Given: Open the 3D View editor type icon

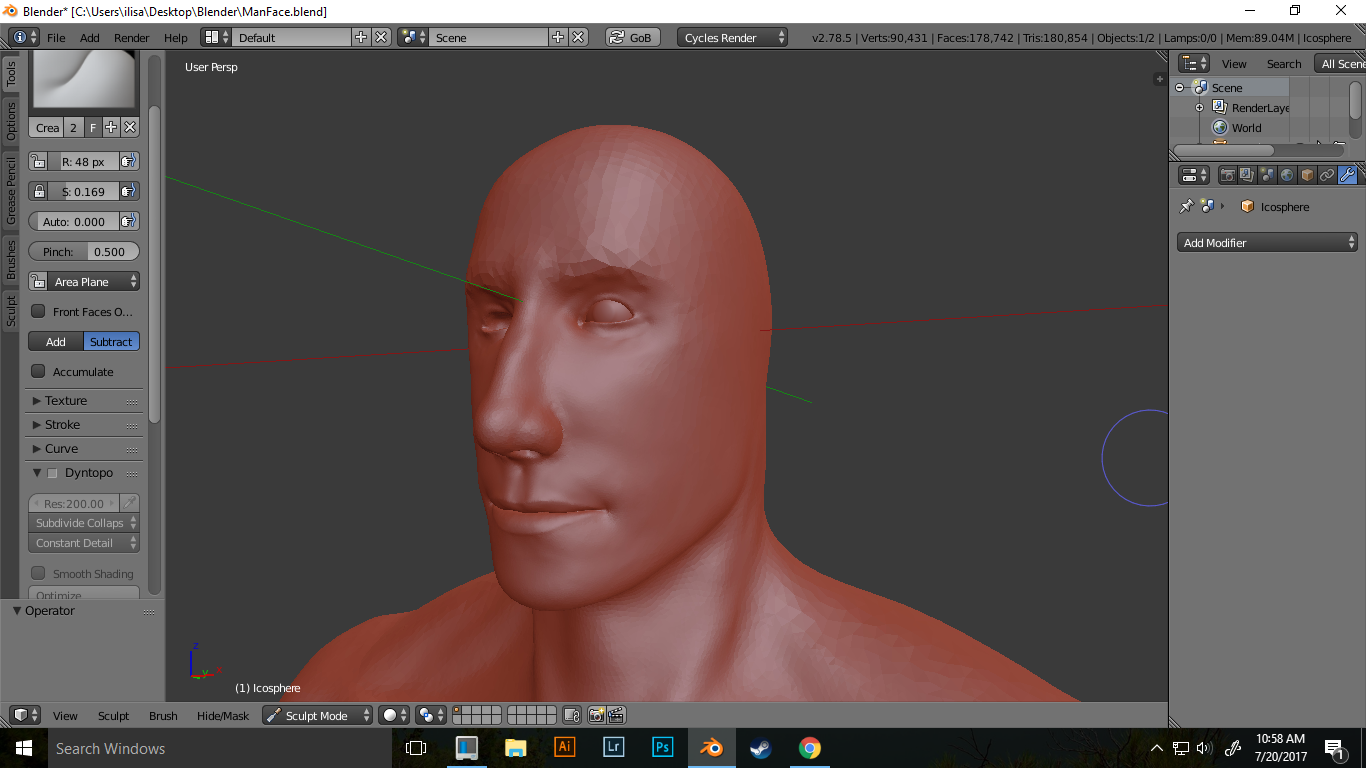Looking at the screenshot, I should (25, 715).
